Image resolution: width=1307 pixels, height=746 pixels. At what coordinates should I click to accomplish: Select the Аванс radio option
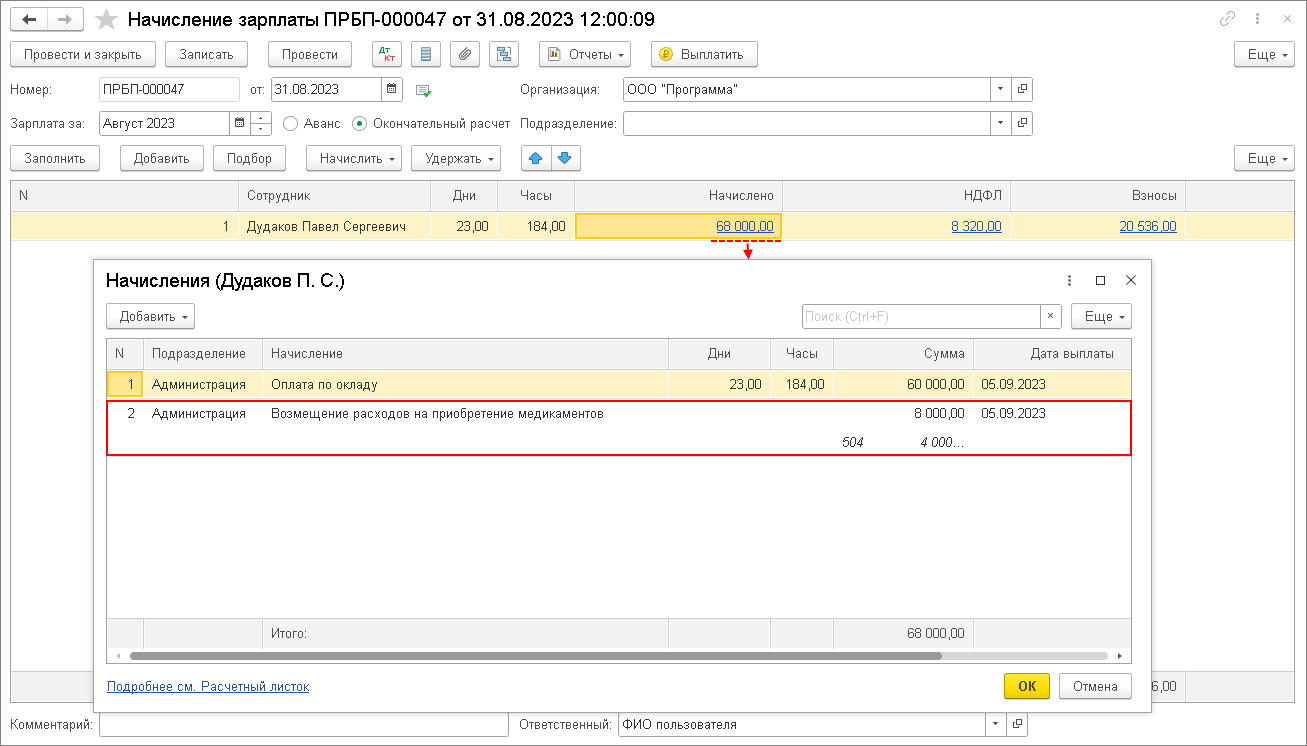coord(291,123)
